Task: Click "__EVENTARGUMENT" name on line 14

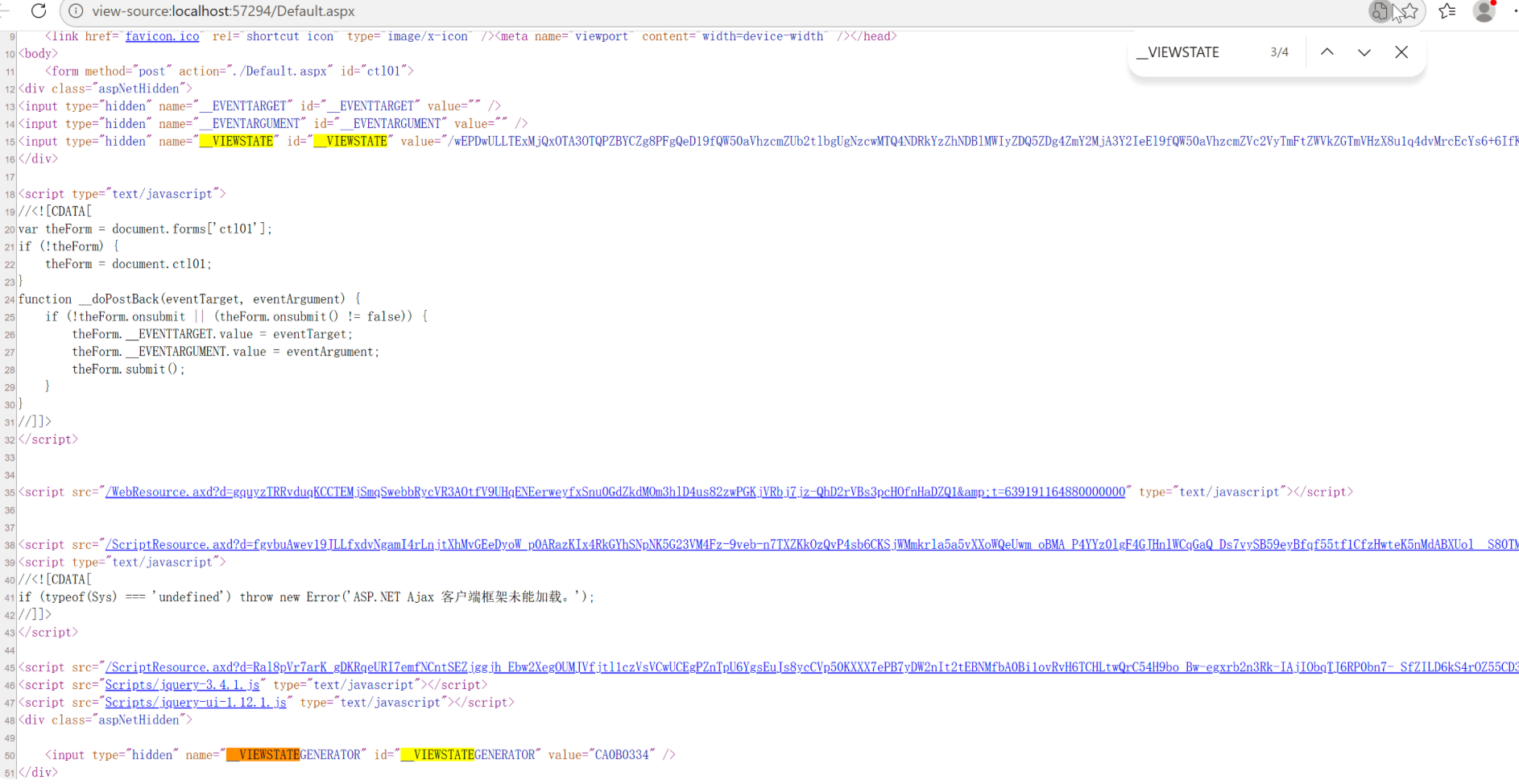Action: coord(249,124)
